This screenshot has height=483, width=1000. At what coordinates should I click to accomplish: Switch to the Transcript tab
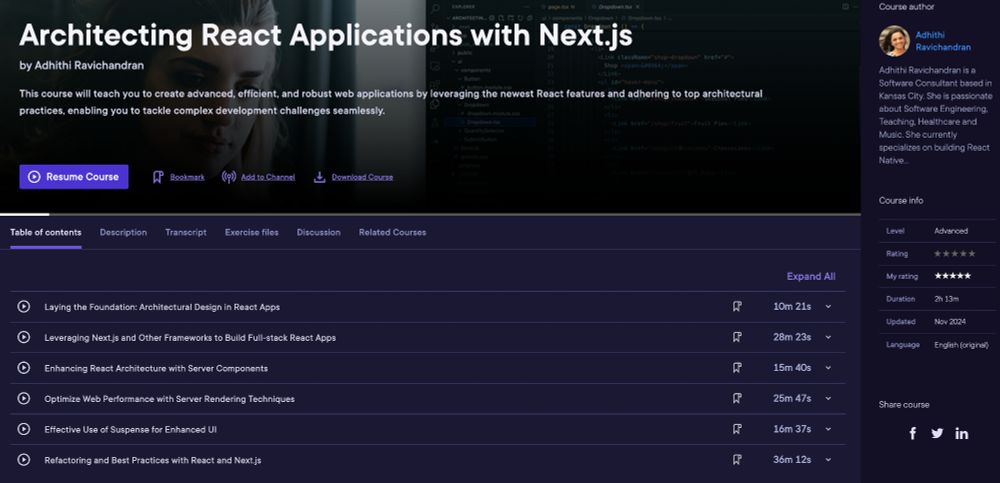pos(186,232)
